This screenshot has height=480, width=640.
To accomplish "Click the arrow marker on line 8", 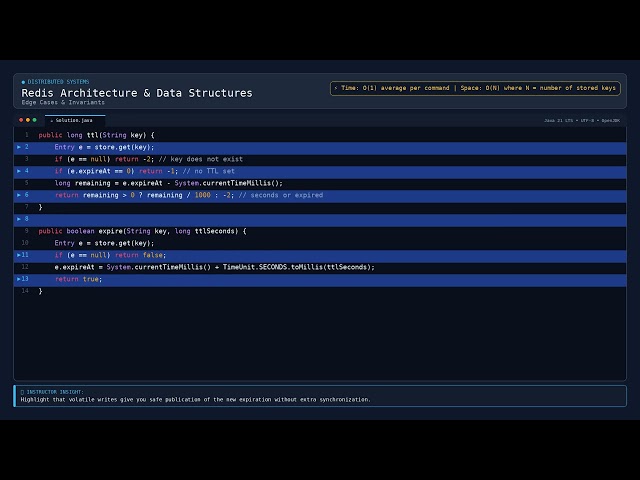I will click(19, 219).
